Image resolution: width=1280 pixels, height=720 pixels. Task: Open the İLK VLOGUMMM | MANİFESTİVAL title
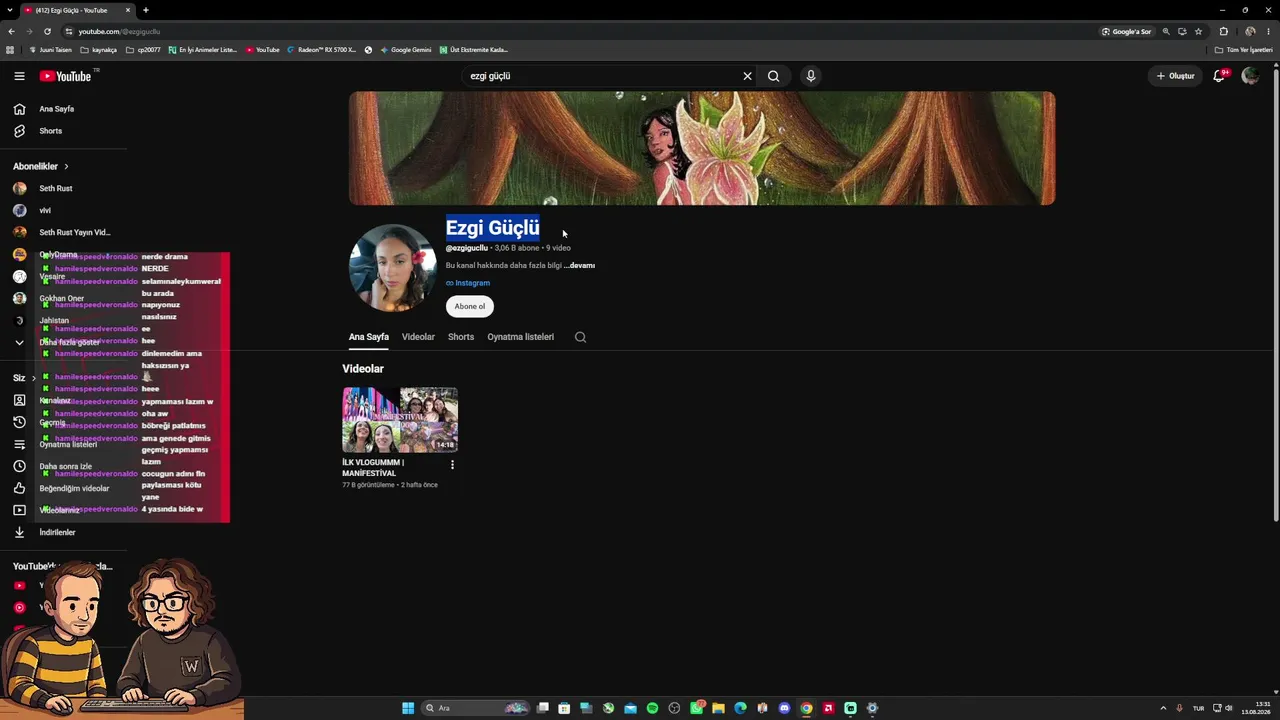coord(373,468)
